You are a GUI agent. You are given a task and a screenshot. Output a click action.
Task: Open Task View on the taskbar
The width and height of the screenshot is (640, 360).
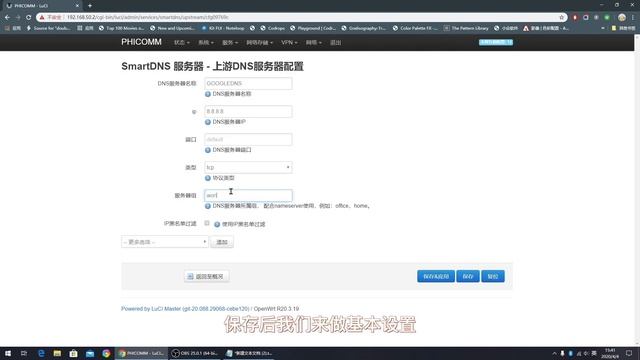[24, 353]
